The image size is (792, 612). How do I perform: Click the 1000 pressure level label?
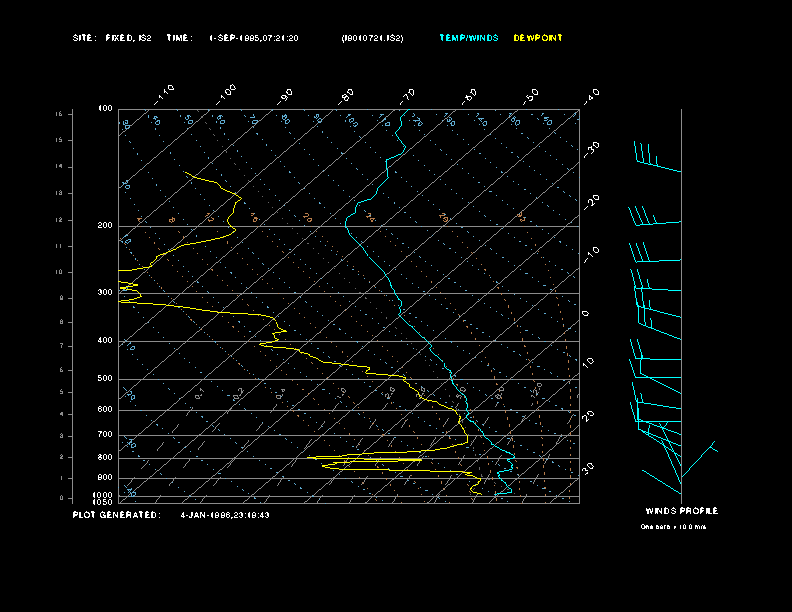(103, 495)
